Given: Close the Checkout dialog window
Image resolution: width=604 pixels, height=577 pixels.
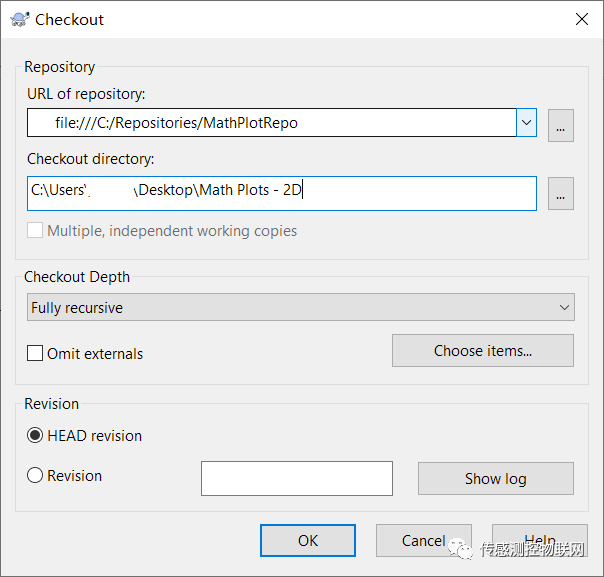Looking at the screenshot, I should coord(580,19).
